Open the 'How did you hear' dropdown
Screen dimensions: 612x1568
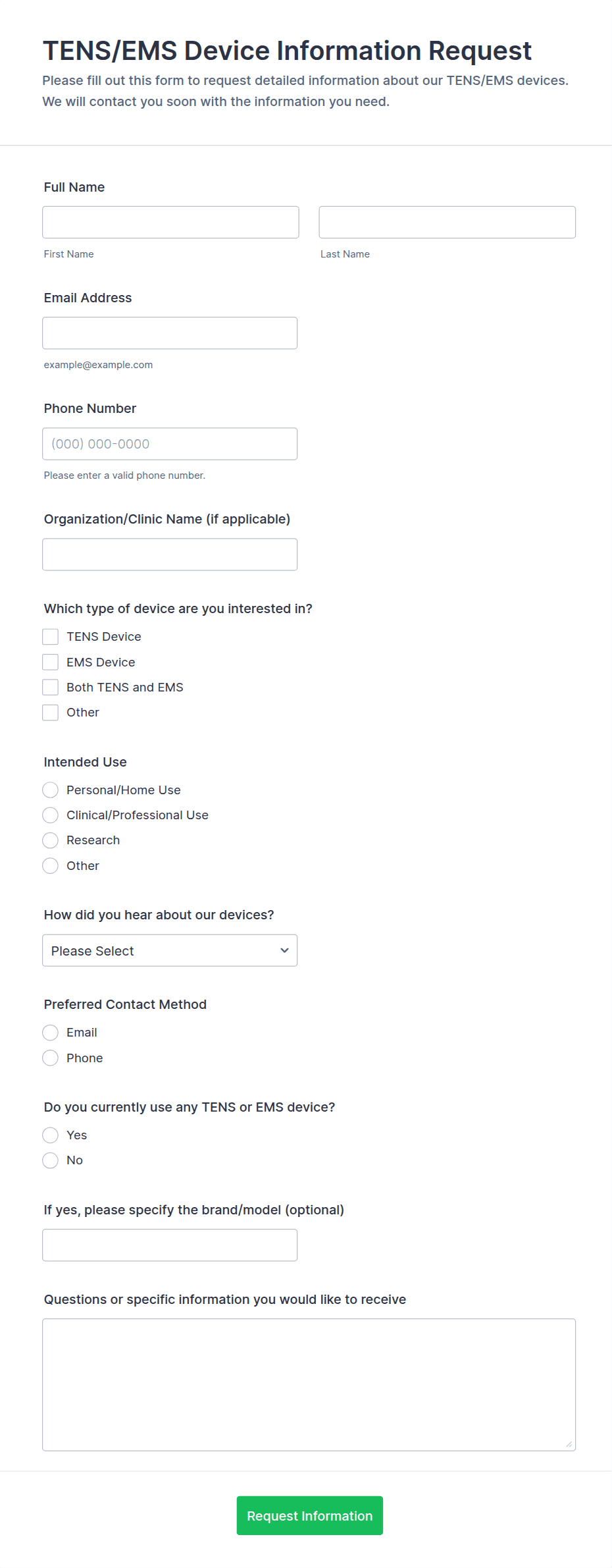170,951
